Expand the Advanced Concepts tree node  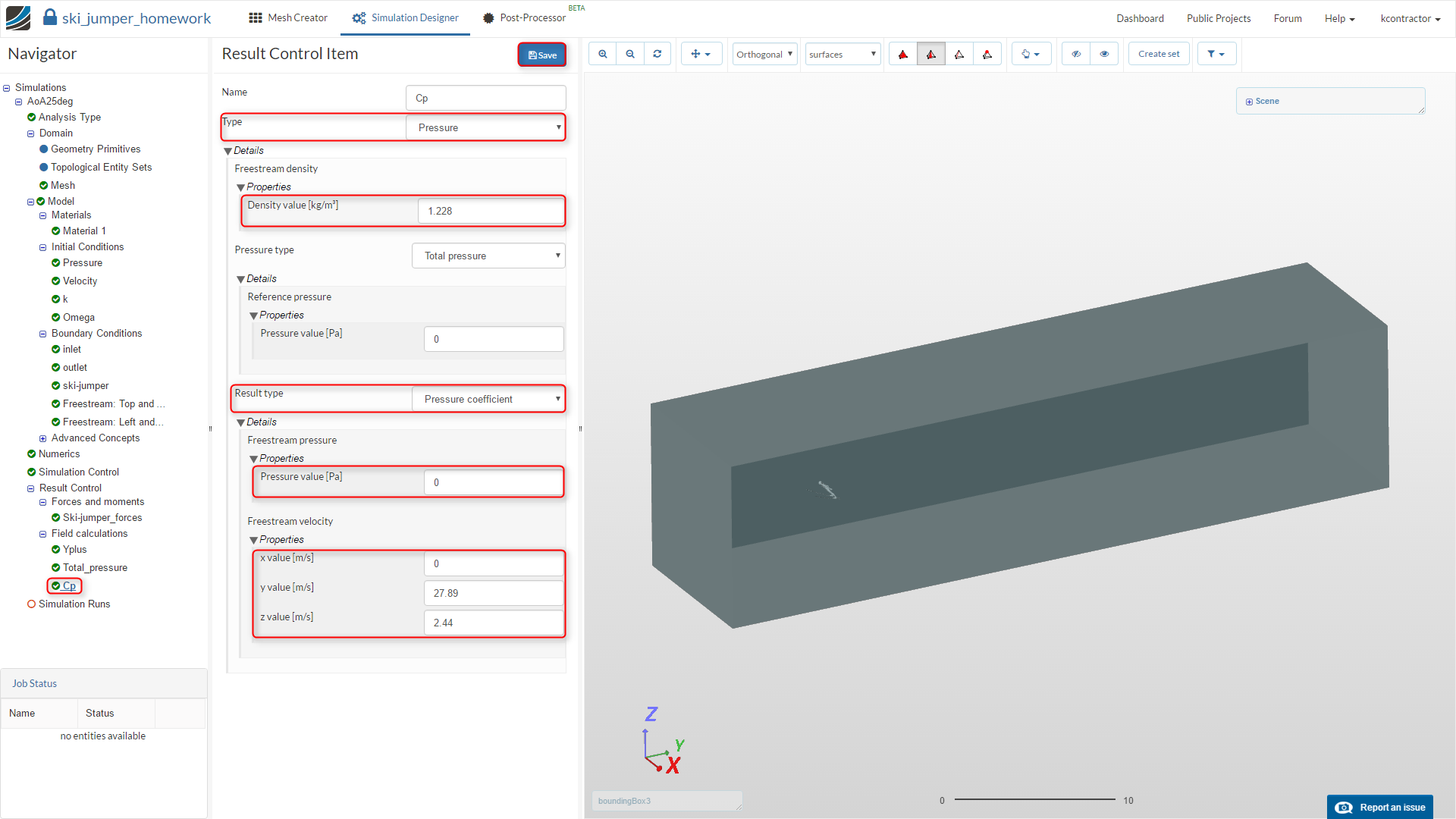tap(43, 438)
